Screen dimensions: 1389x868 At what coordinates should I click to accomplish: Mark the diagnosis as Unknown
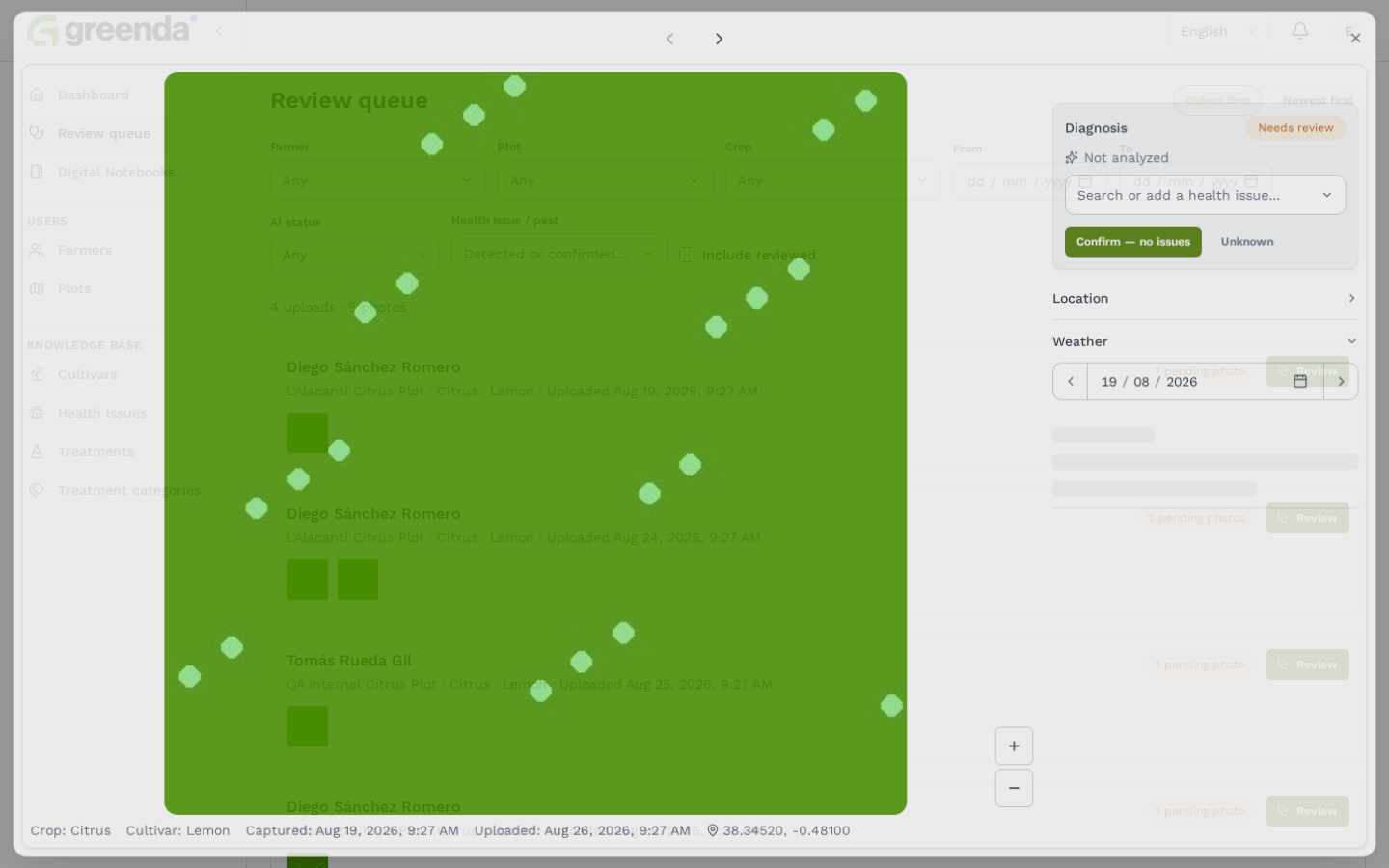[1247, 242]
